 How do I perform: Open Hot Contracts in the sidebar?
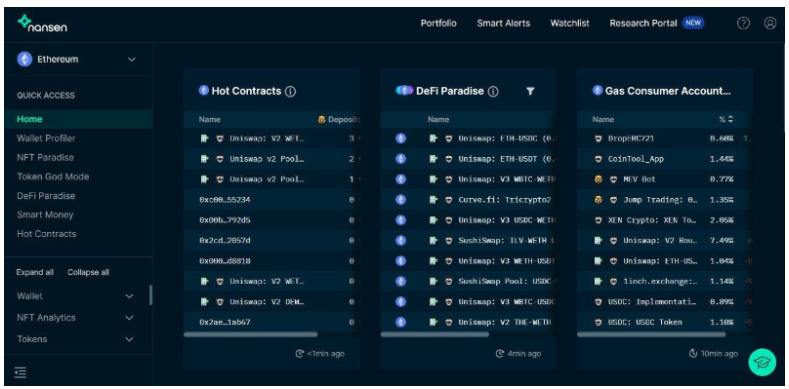[x=46, y=234]
